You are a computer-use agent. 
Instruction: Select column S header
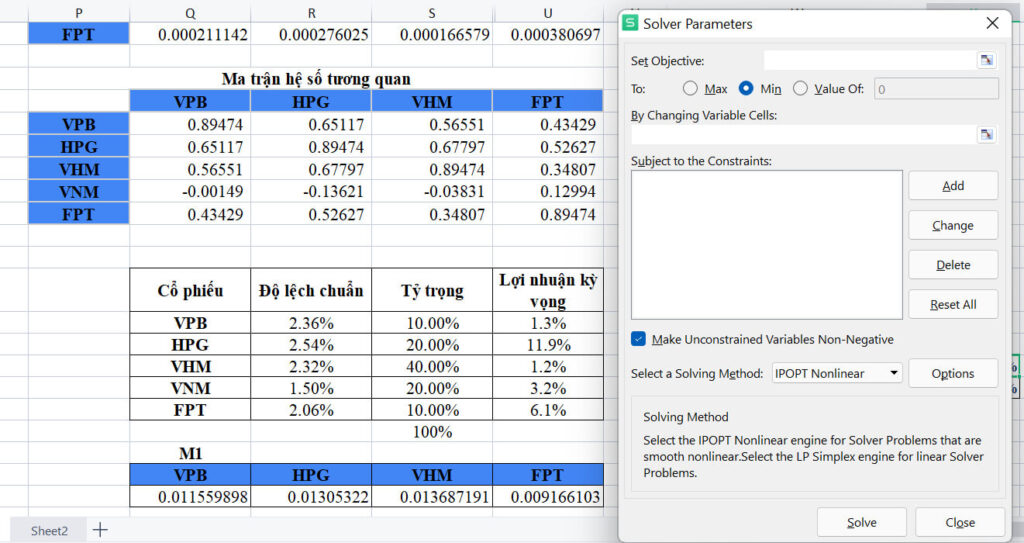click(x=432, y=13)
